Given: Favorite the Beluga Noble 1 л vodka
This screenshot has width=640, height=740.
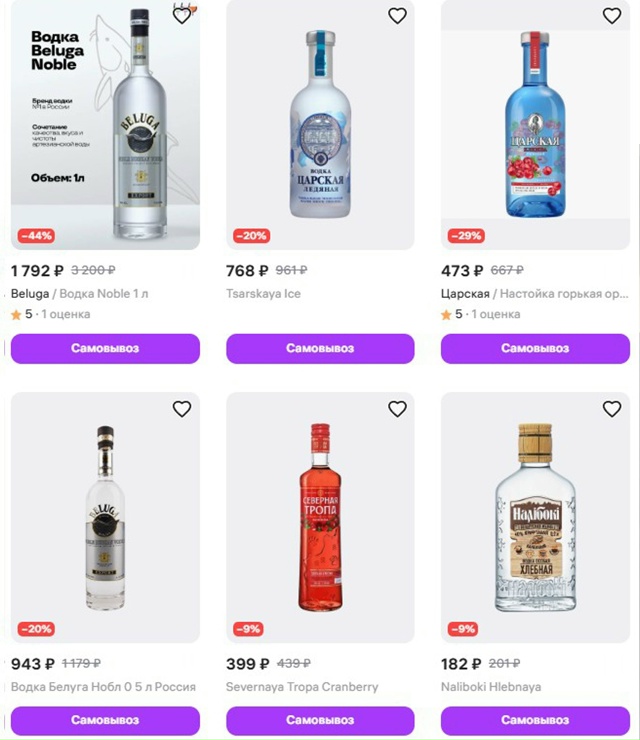Looking at the screenshot, I should [x=182, y=16].
